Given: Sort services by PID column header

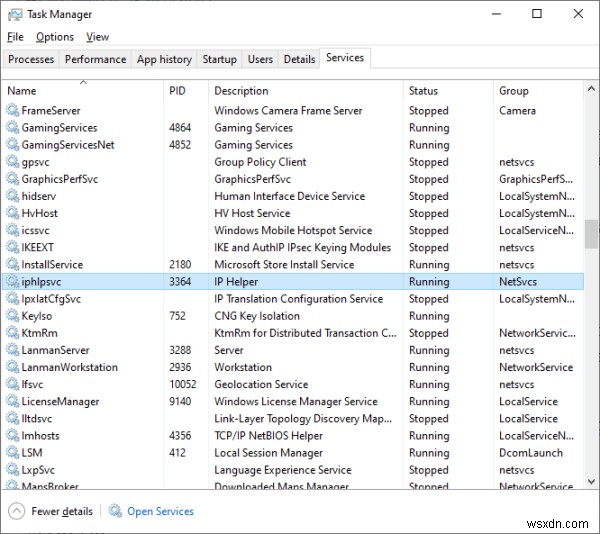Looking at the screenshot, I should pos(186,91).
